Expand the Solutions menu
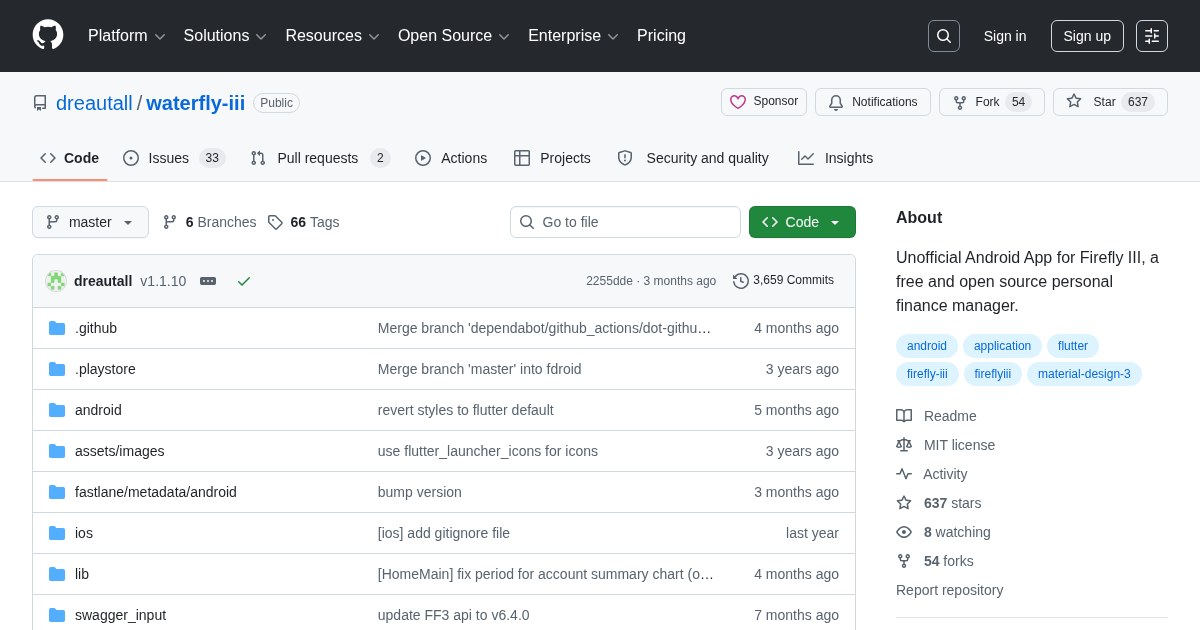 coord(225,36)
